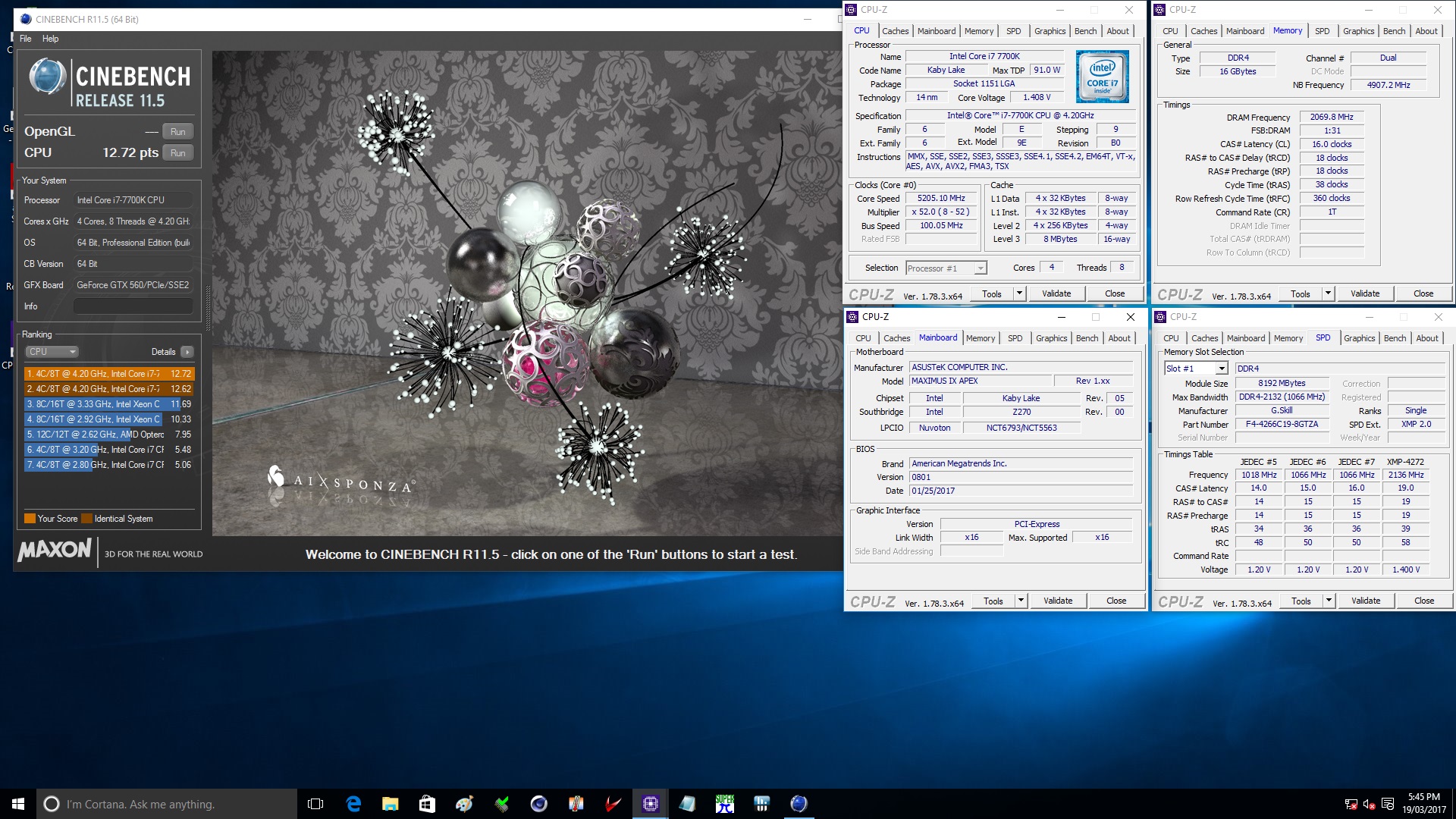Switch to SPD tab in CPU-Z CPU window

click(x=1013, y=31)
